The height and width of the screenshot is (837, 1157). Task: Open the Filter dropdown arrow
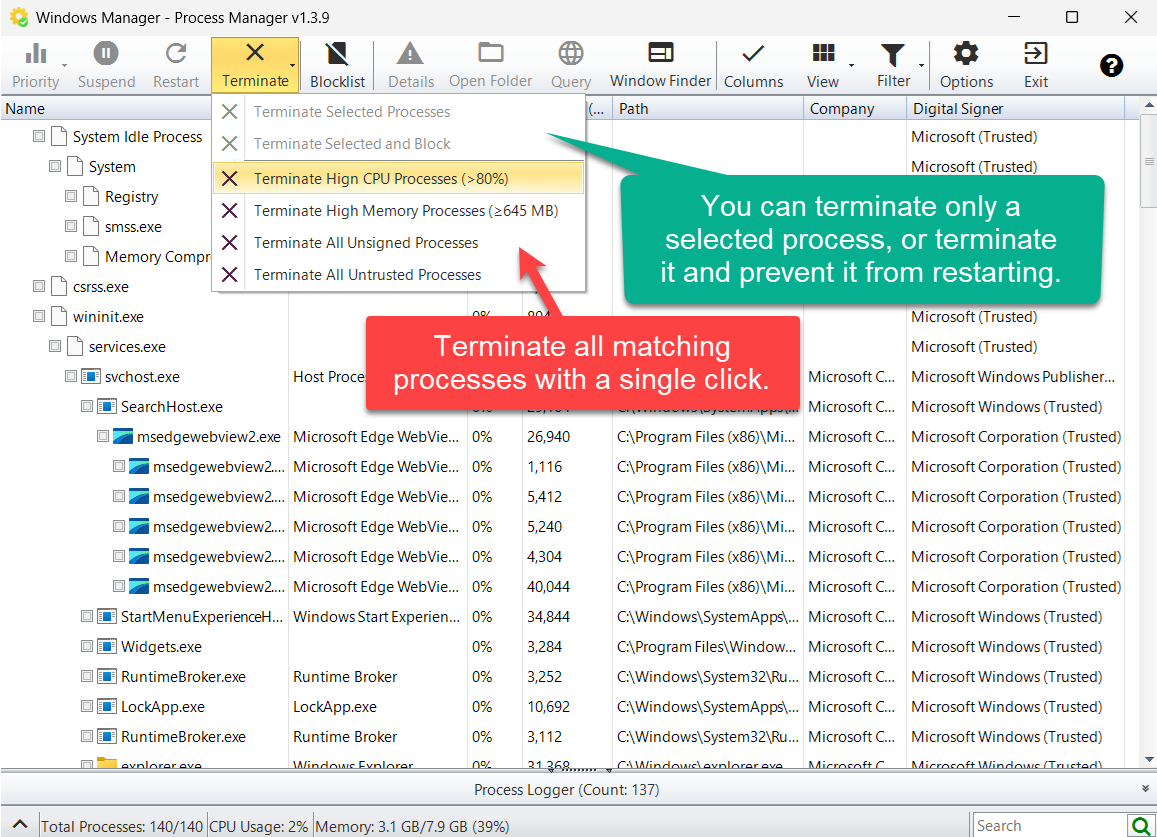click(922, 66)
